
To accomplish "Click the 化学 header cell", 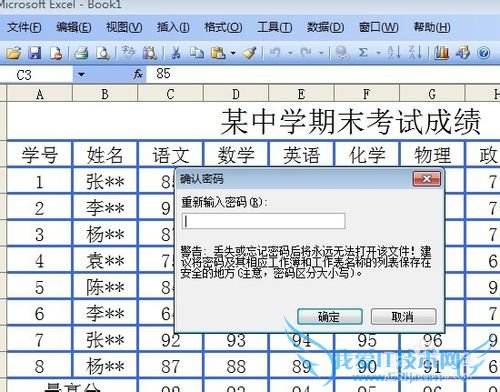I will click(367, 155).
